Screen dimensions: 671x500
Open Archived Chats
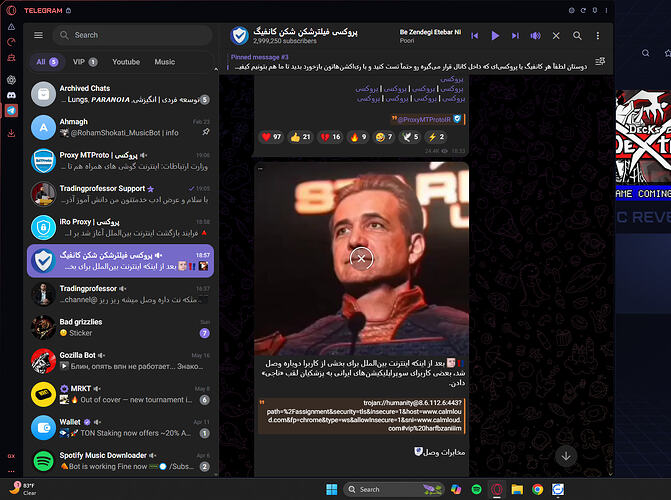121,94
